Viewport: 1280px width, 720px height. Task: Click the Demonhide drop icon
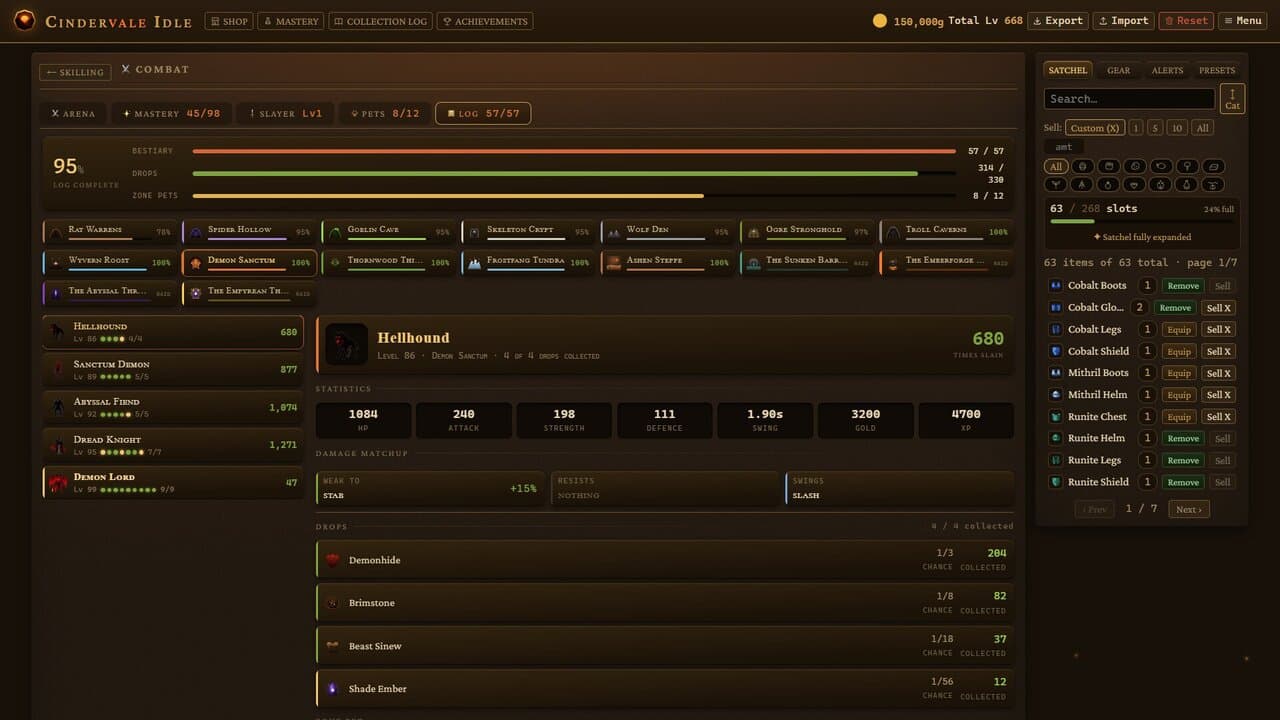[333, 560]
